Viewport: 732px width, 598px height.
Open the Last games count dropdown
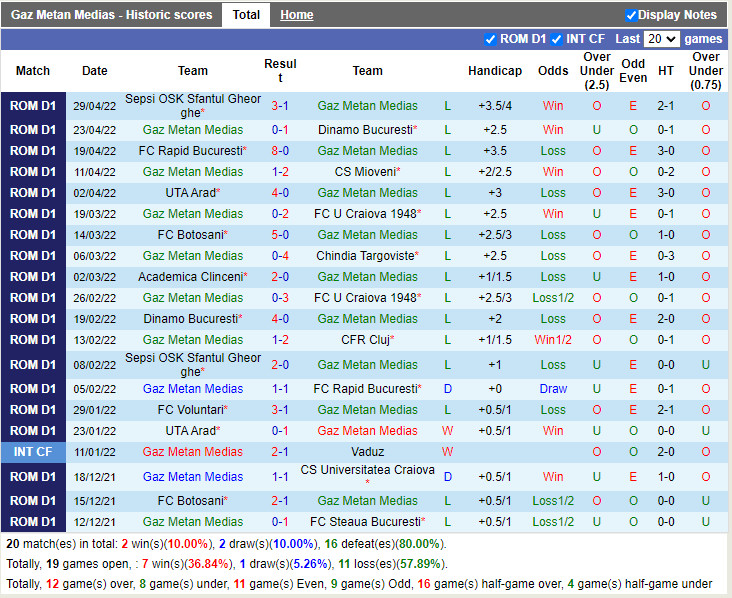pos(661,39)
